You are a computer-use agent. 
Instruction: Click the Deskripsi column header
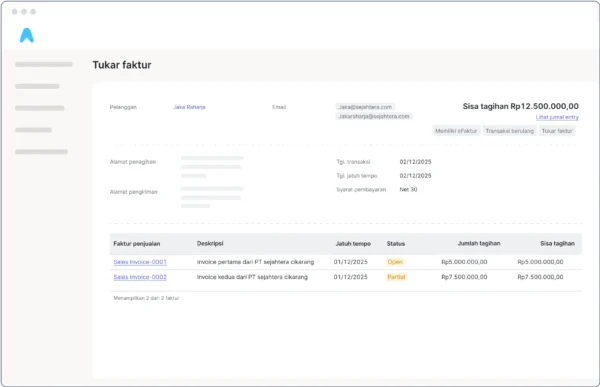pyautogui.click(x=210, y=243)
